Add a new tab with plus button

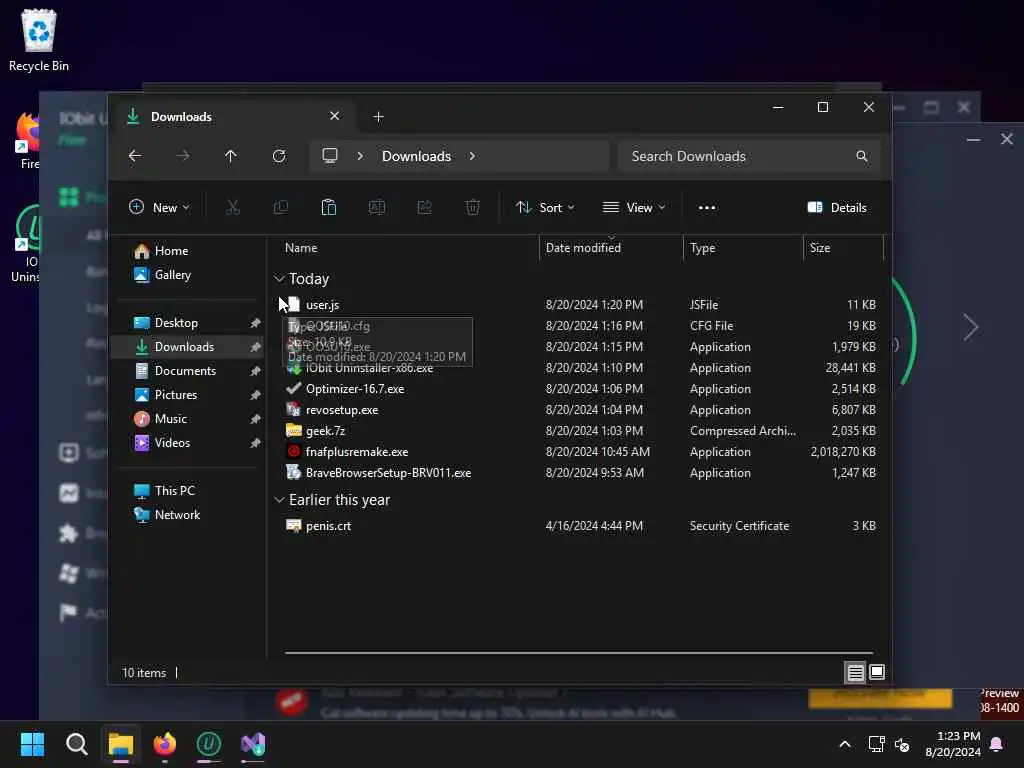[x=378, y=116]
